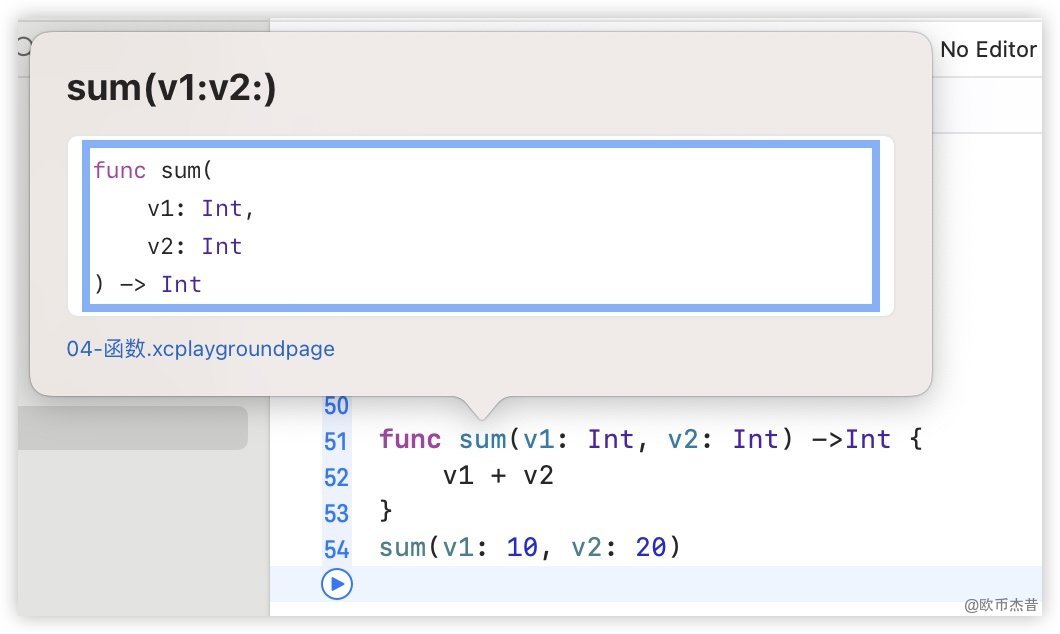Click line number 54 in the gutter
Screen dimensions: 1060x634
[336, 549]
